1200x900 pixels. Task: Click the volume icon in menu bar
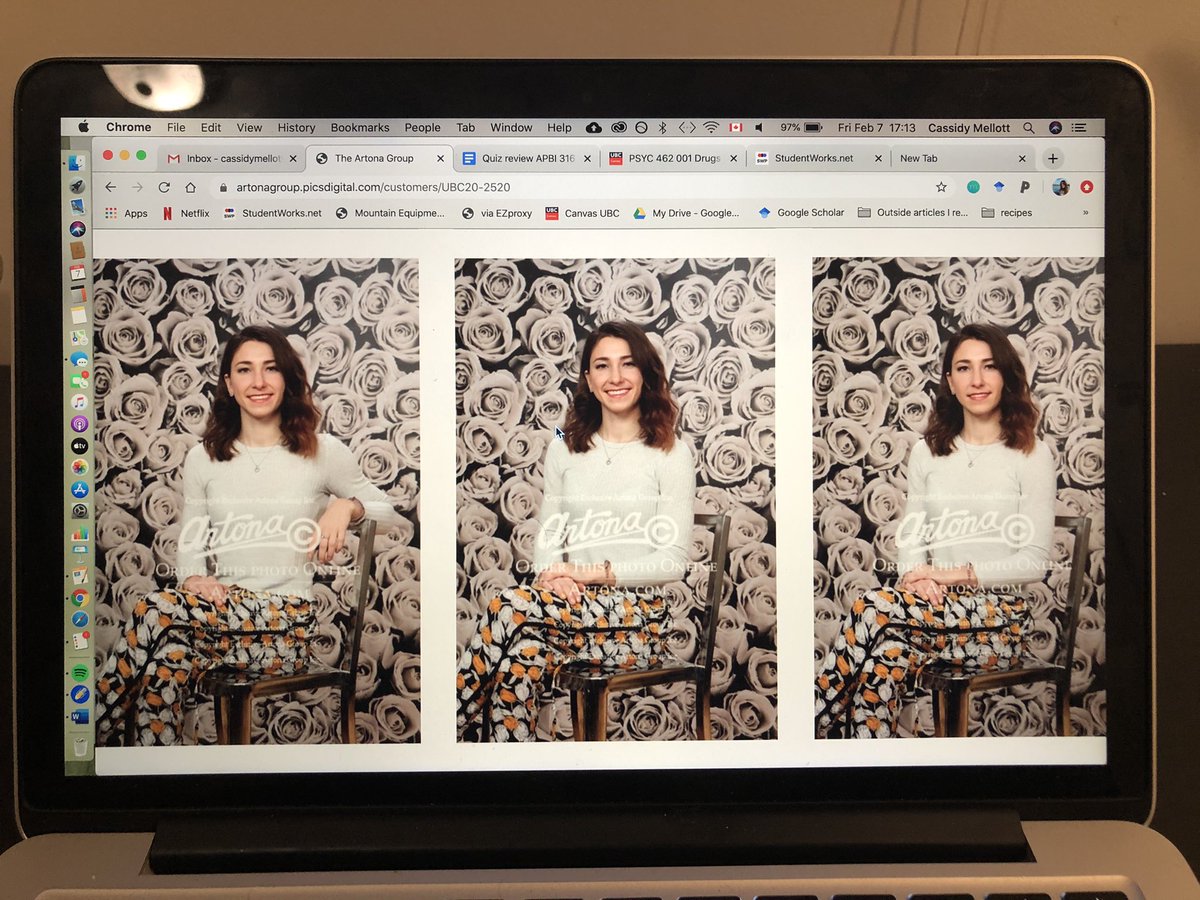760,128
